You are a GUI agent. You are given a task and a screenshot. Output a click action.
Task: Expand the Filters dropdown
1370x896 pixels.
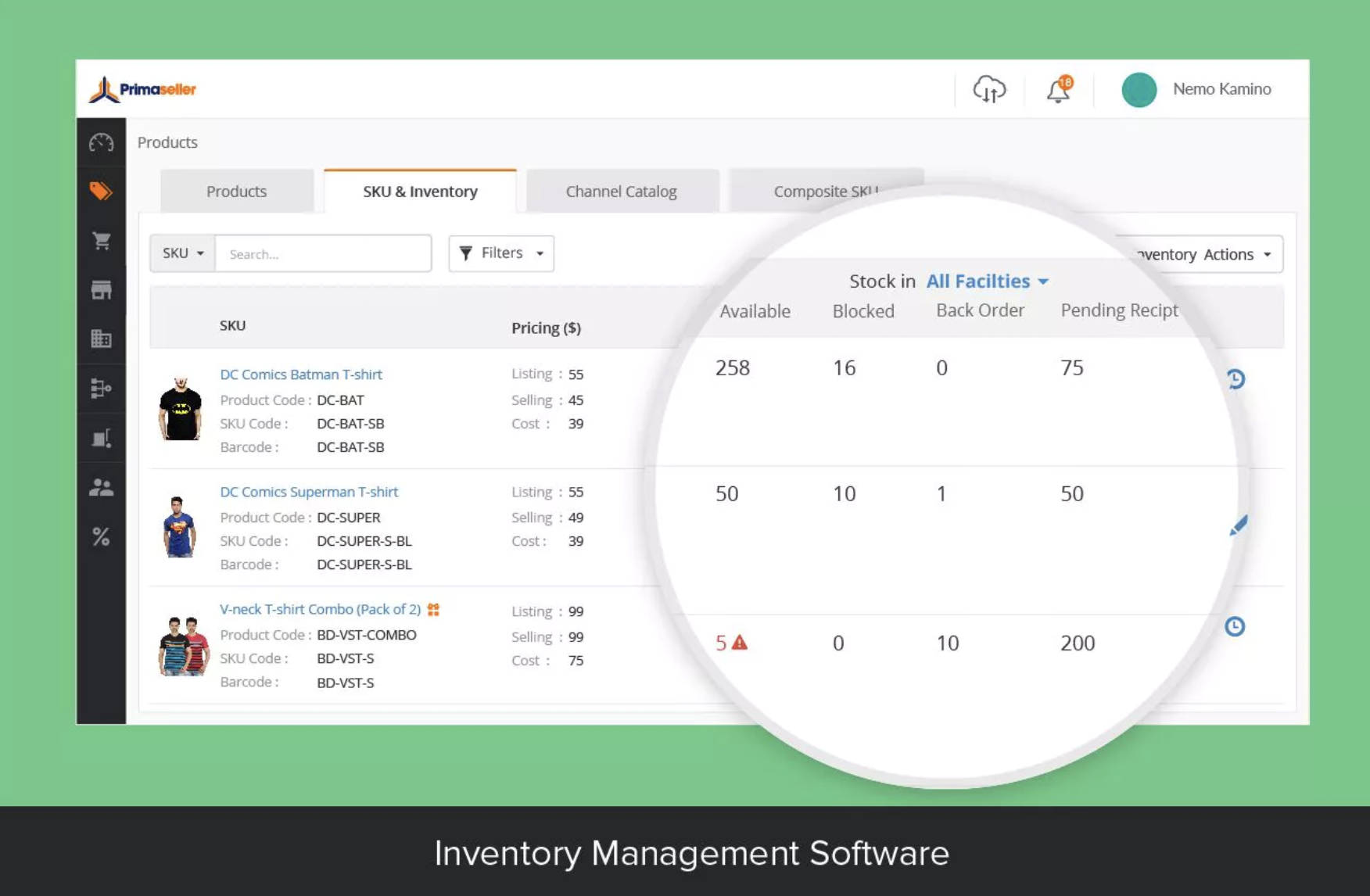501,253
